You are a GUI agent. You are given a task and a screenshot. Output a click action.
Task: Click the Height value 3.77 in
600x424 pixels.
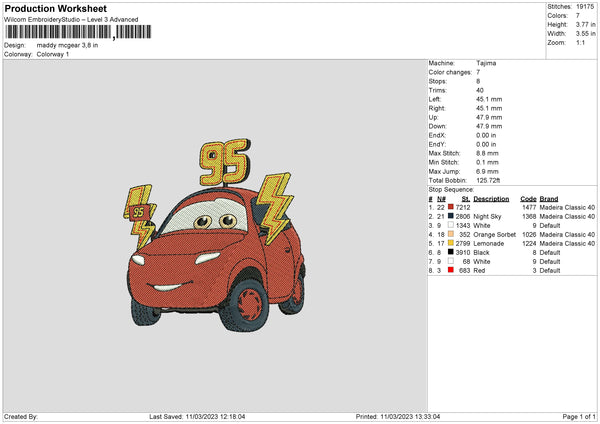click(585, 24)
